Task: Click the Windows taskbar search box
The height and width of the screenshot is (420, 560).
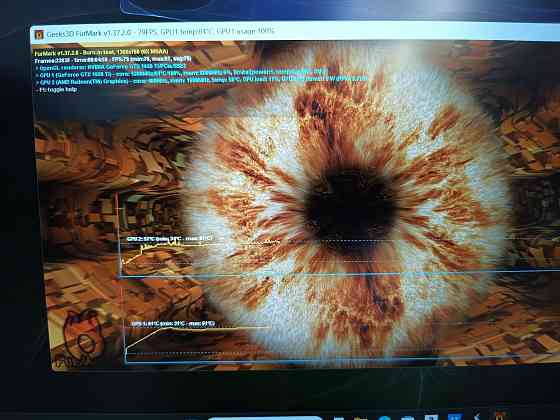Action: 265,418
